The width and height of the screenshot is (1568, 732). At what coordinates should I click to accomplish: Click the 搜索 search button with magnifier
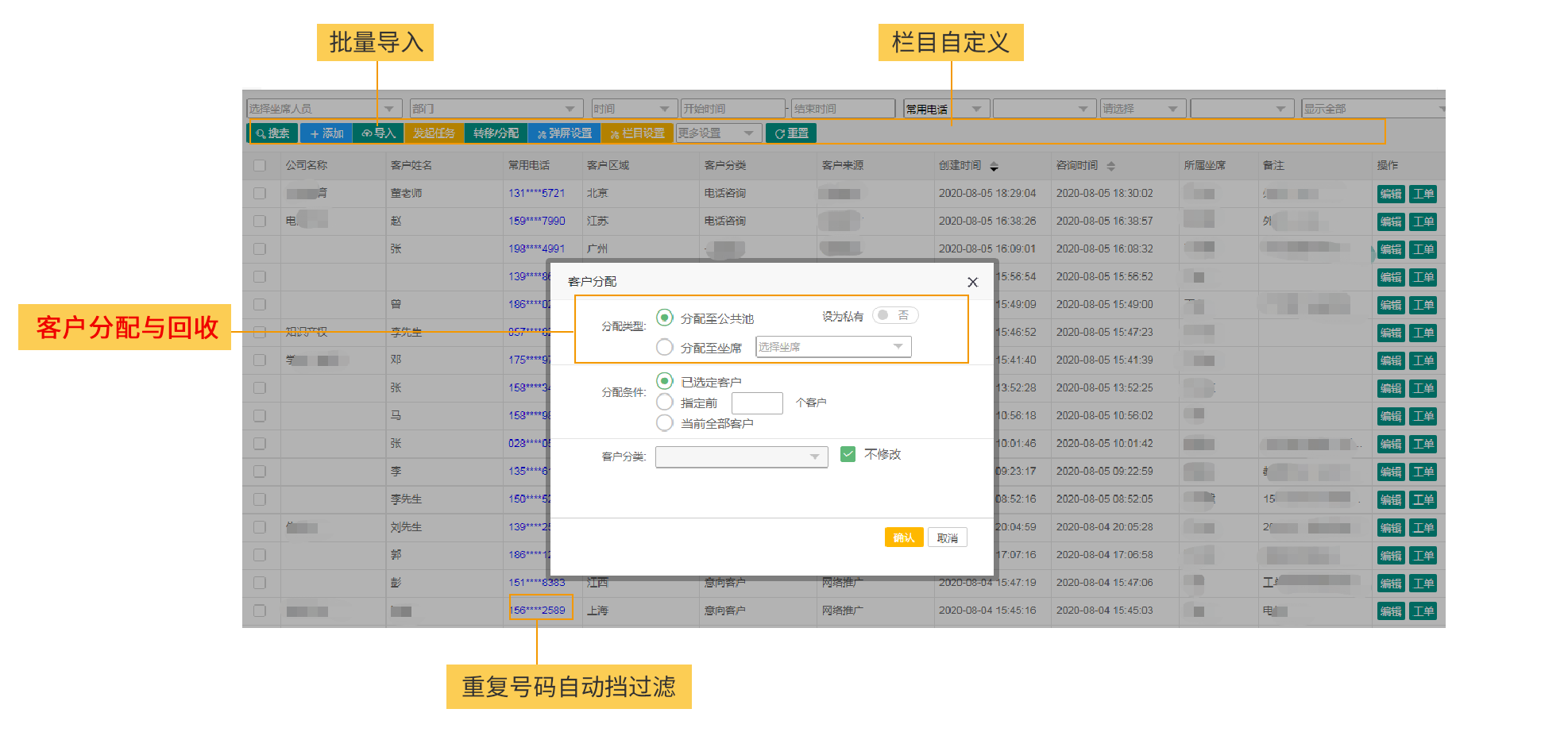272,133
